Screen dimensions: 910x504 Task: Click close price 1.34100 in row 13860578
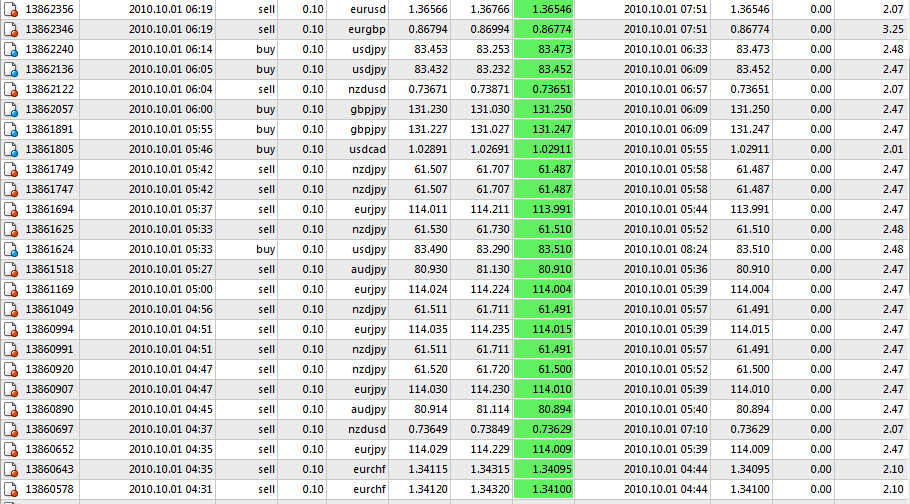click(x=750, y=489)
